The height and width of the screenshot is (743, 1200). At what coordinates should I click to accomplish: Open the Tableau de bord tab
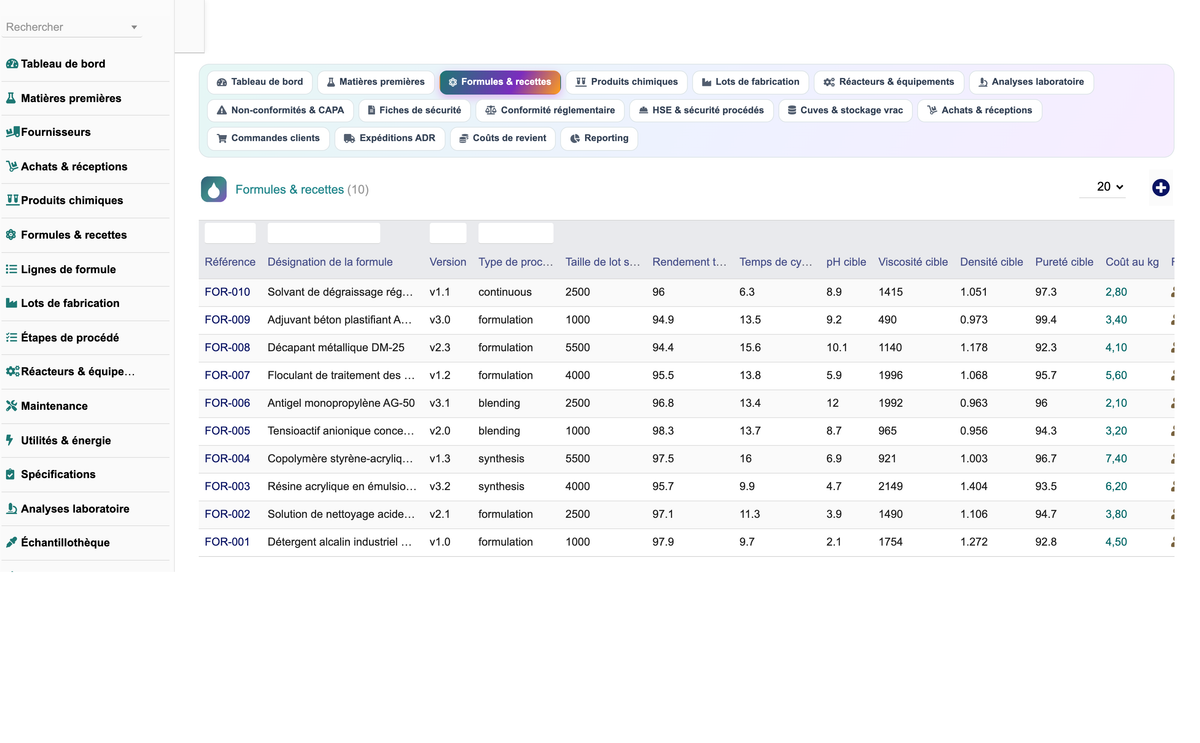pos(260,82)
